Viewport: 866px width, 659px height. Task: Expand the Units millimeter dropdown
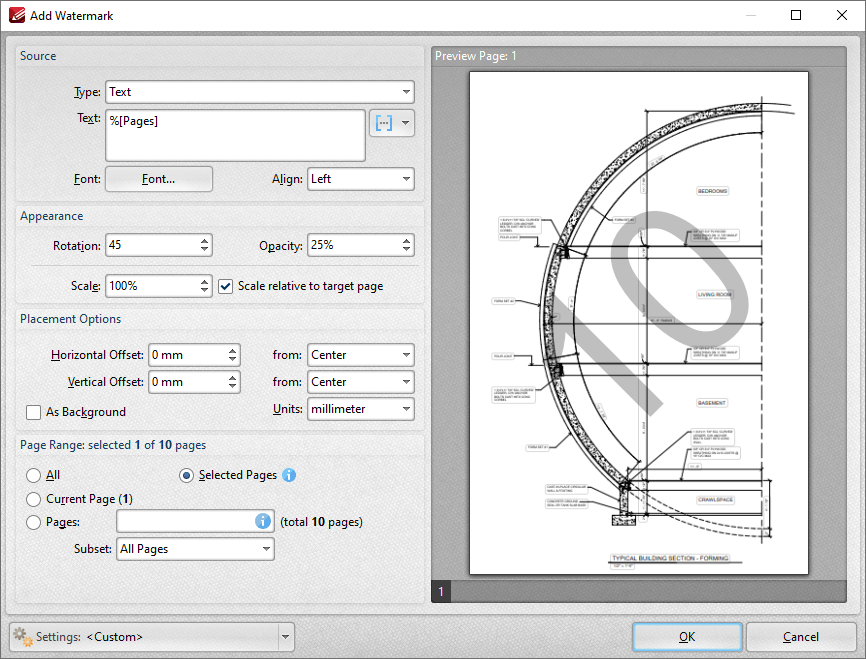coord(361,409)
